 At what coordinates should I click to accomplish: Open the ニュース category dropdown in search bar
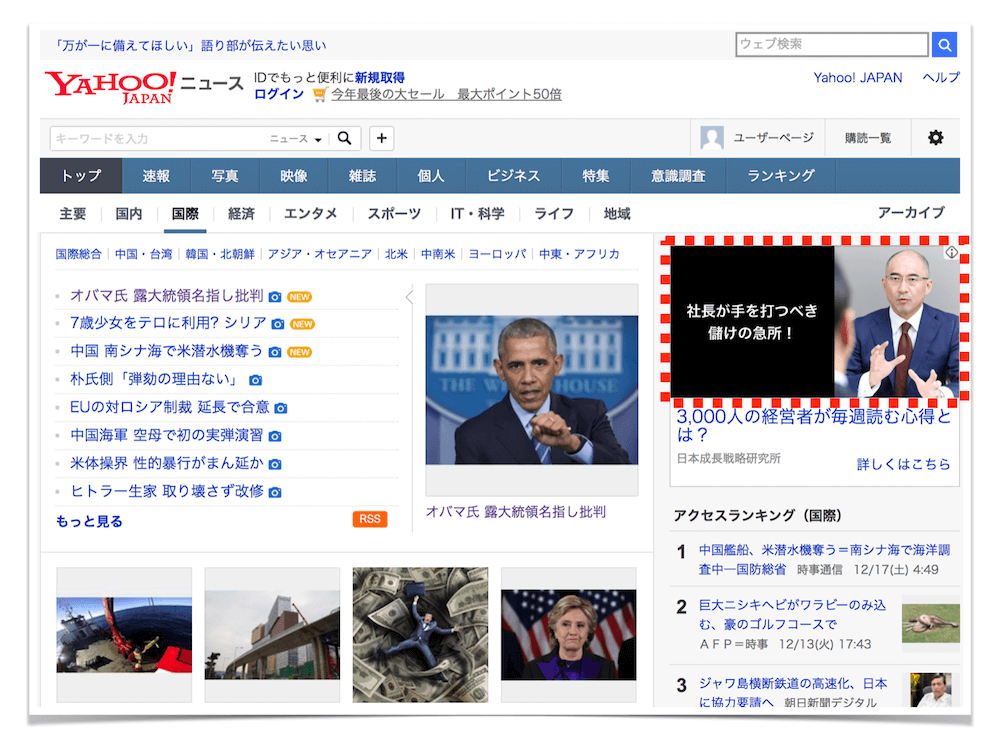296,138
